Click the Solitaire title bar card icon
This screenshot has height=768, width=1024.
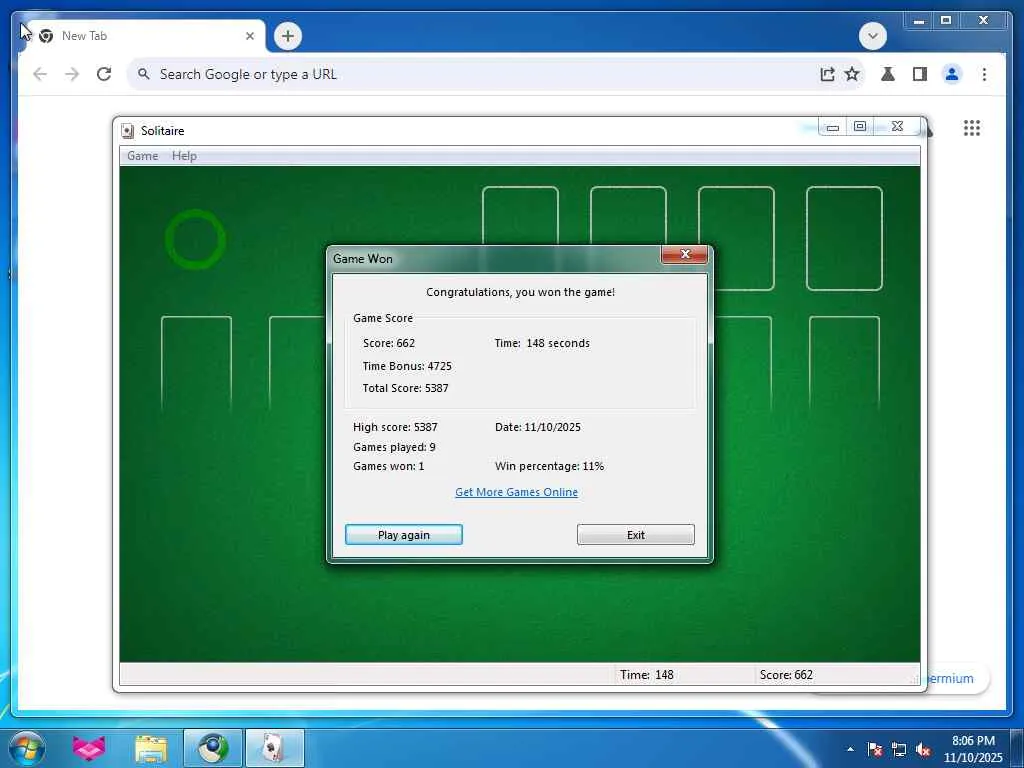point(128,131)
